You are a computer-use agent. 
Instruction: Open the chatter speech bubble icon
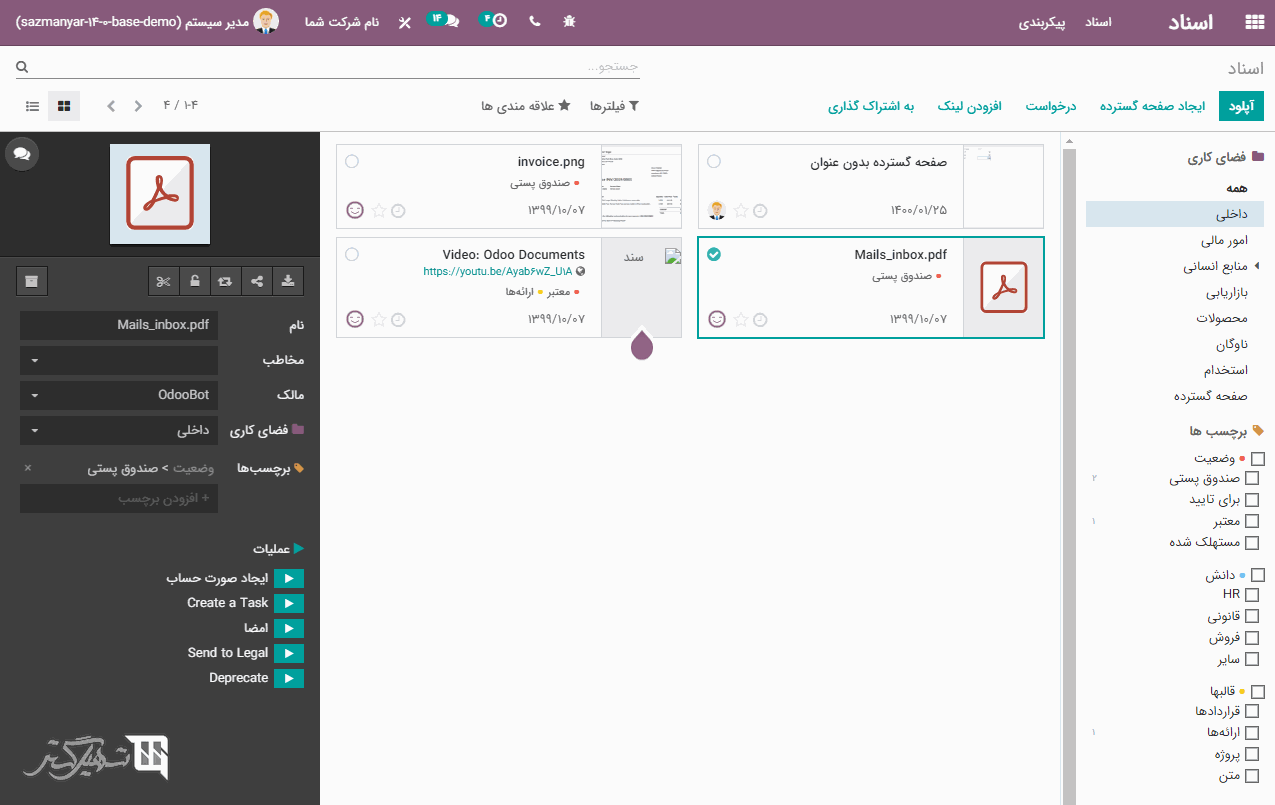pos(22,154)
